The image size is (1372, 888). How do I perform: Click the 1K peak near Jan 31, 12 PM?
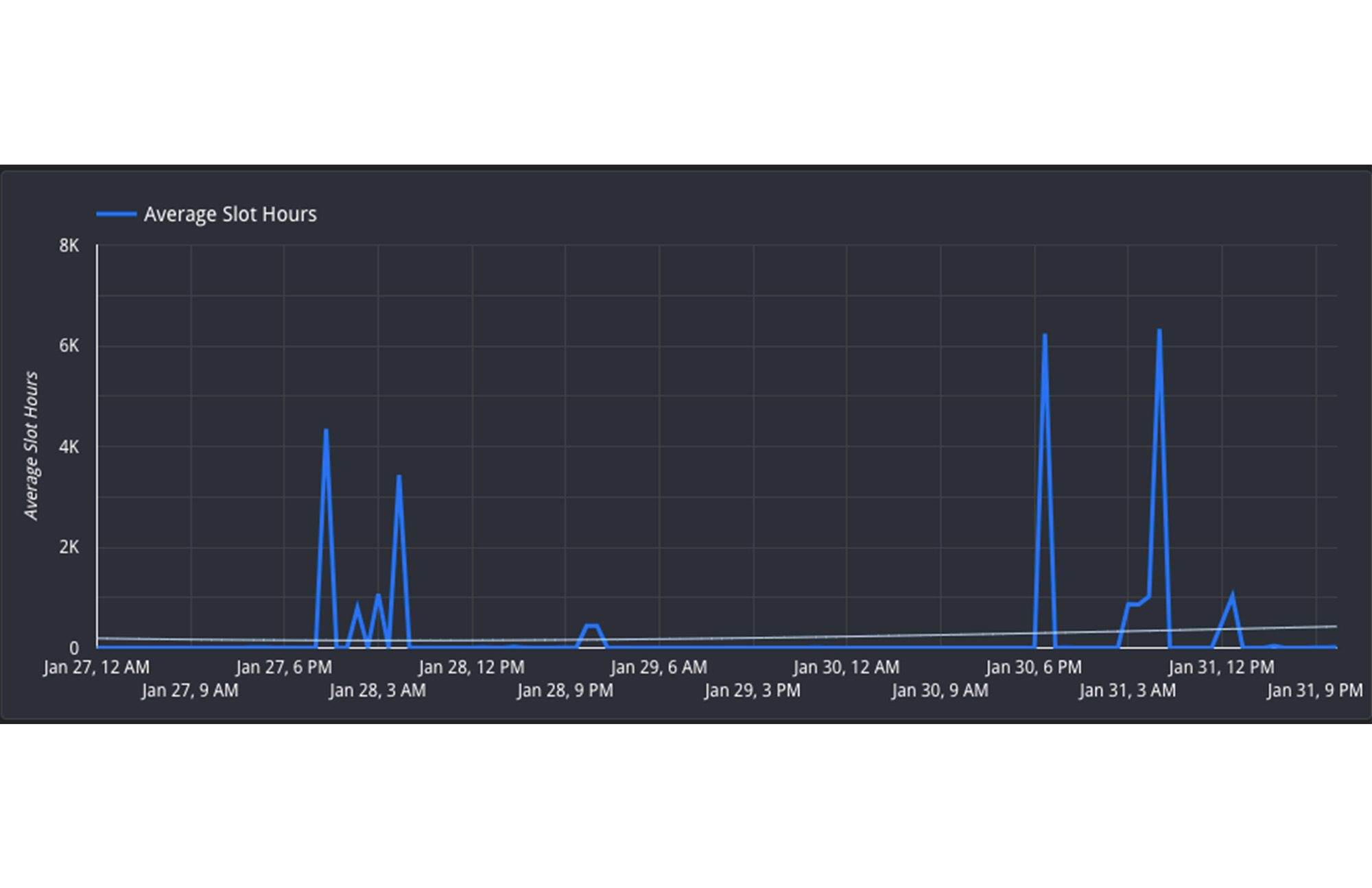(1233, 597)
